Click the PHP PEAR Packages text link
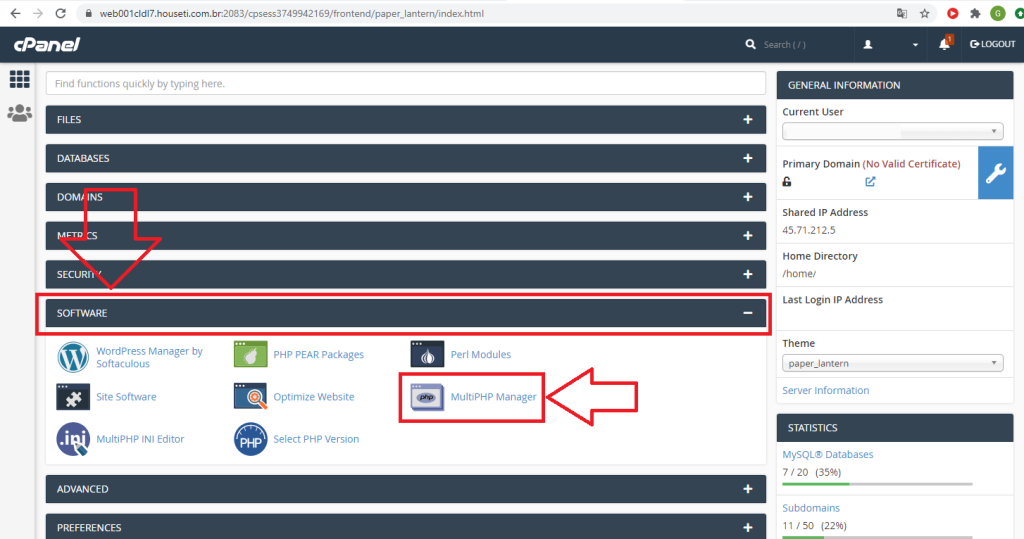This screenshot has height=539, width=1024. [318, 354]
